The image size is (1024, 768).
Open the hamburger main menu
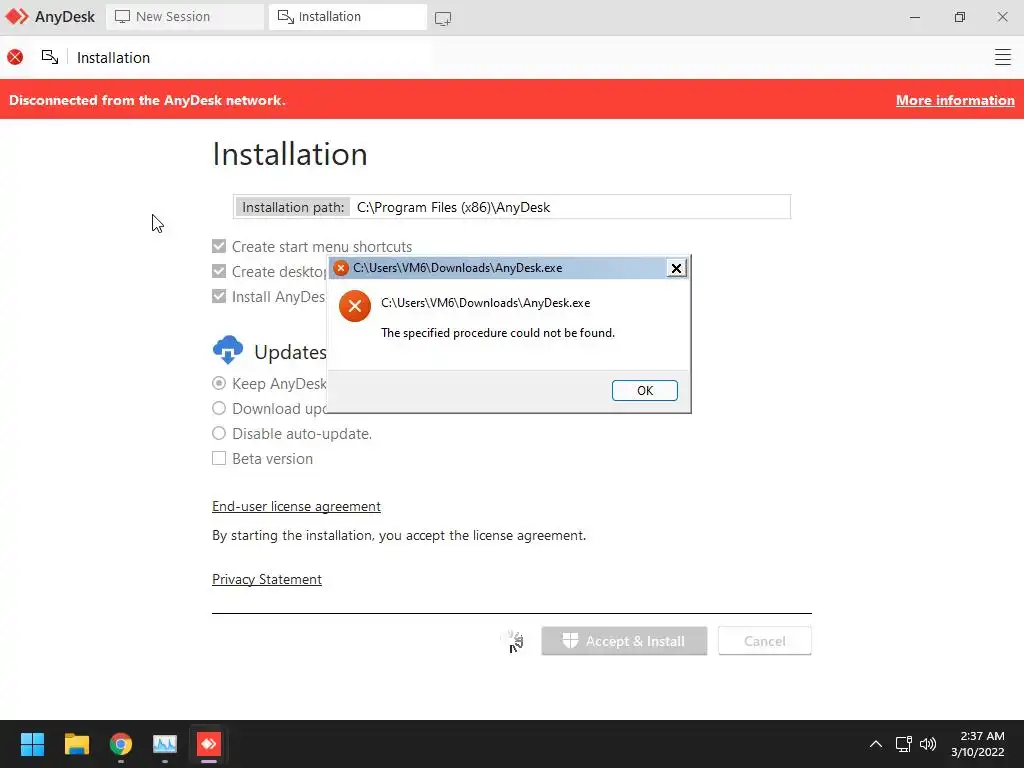point(1002,57)
